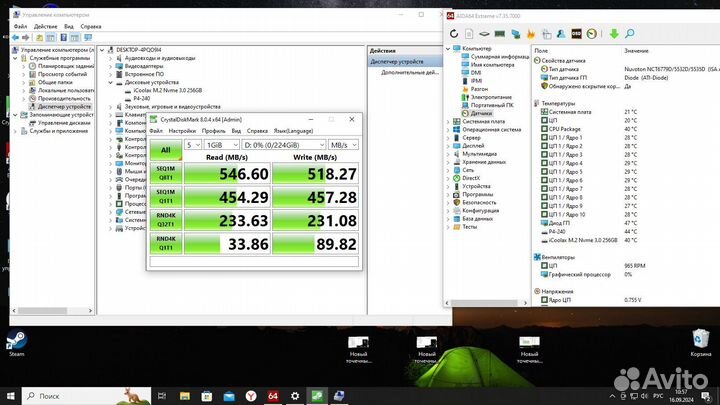Run the RND4K Q1T1 test
Image resolution: width=720 pixels, height=405 pixels.
(x=166, y=243)
